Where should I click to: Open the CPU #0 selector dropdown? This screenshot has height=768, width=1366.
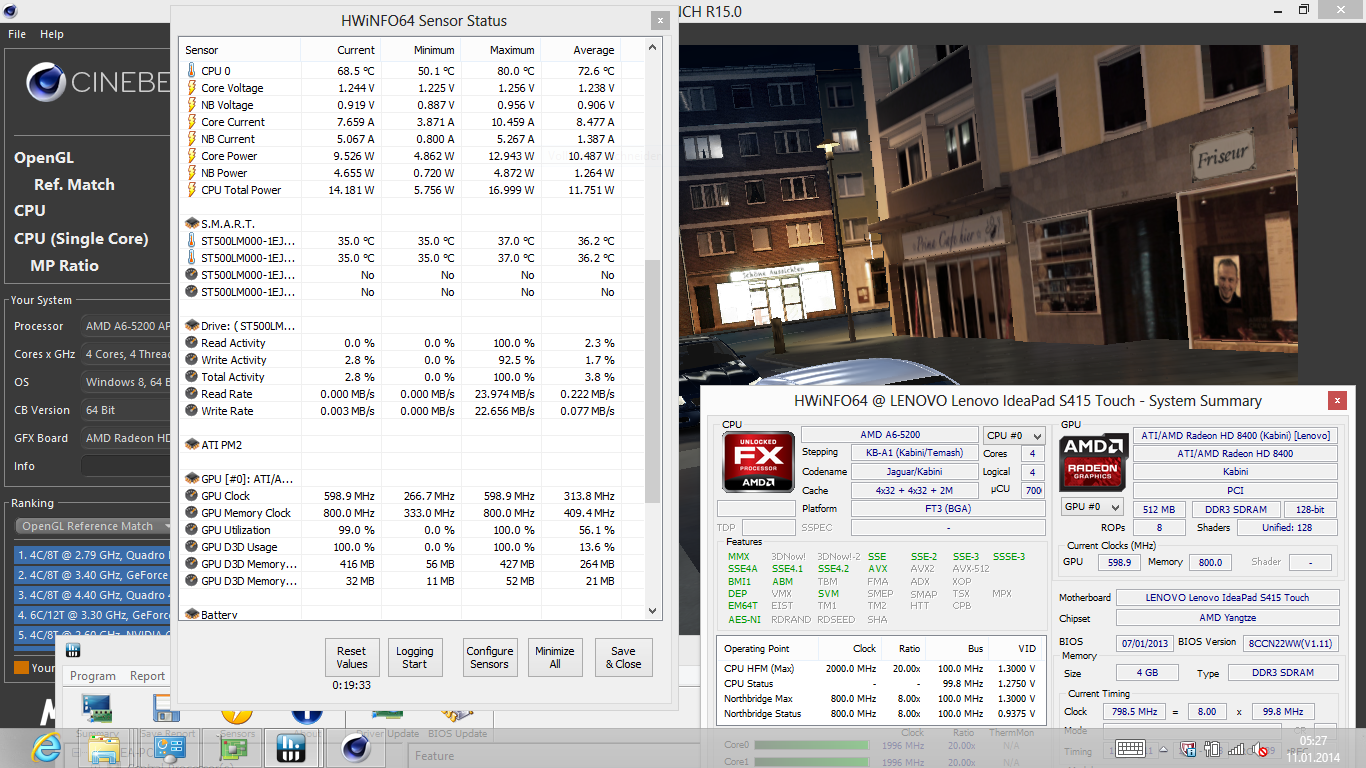(1013, 436)
